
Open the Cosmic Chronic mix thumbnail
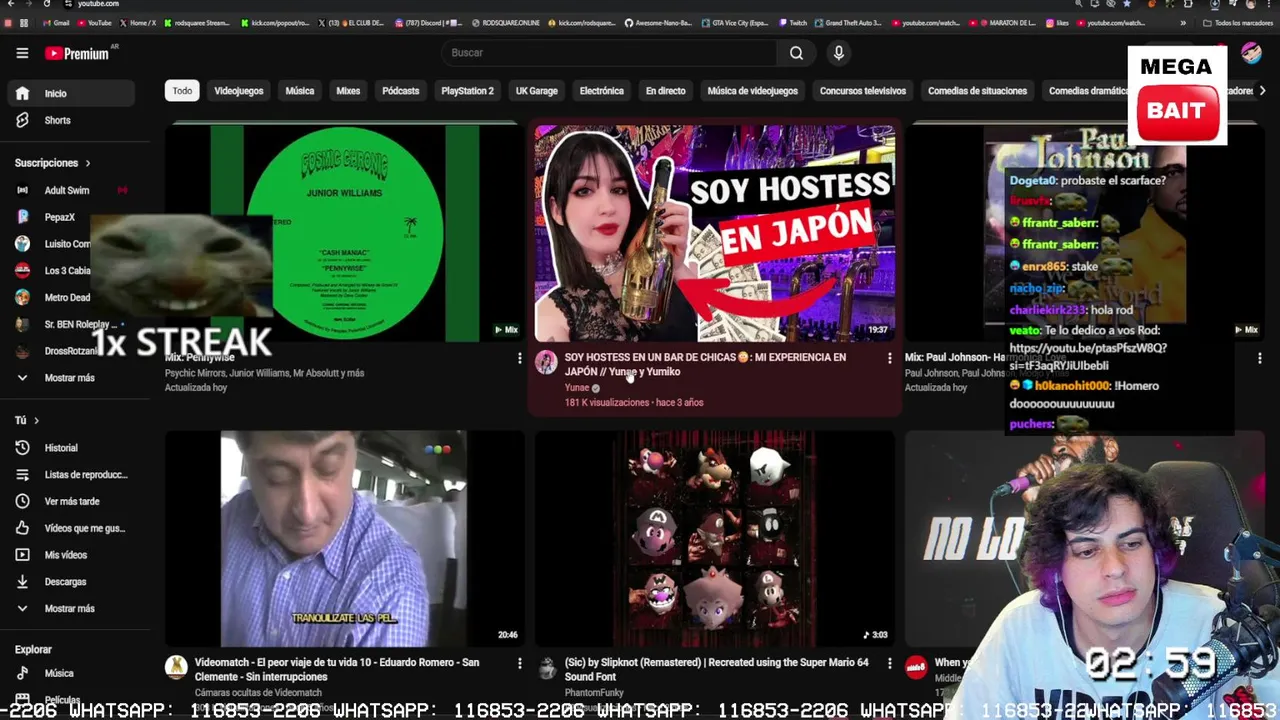pos(345,233)
